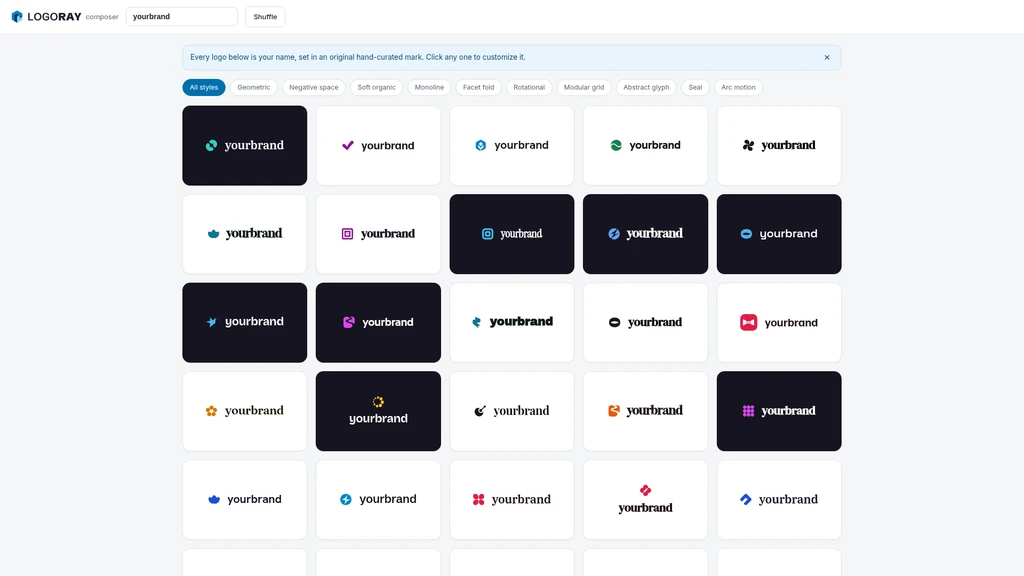Select the red four-petal clover mark
The height and width of the screenshot is (576, 1024).
click(x=479, y=500)
